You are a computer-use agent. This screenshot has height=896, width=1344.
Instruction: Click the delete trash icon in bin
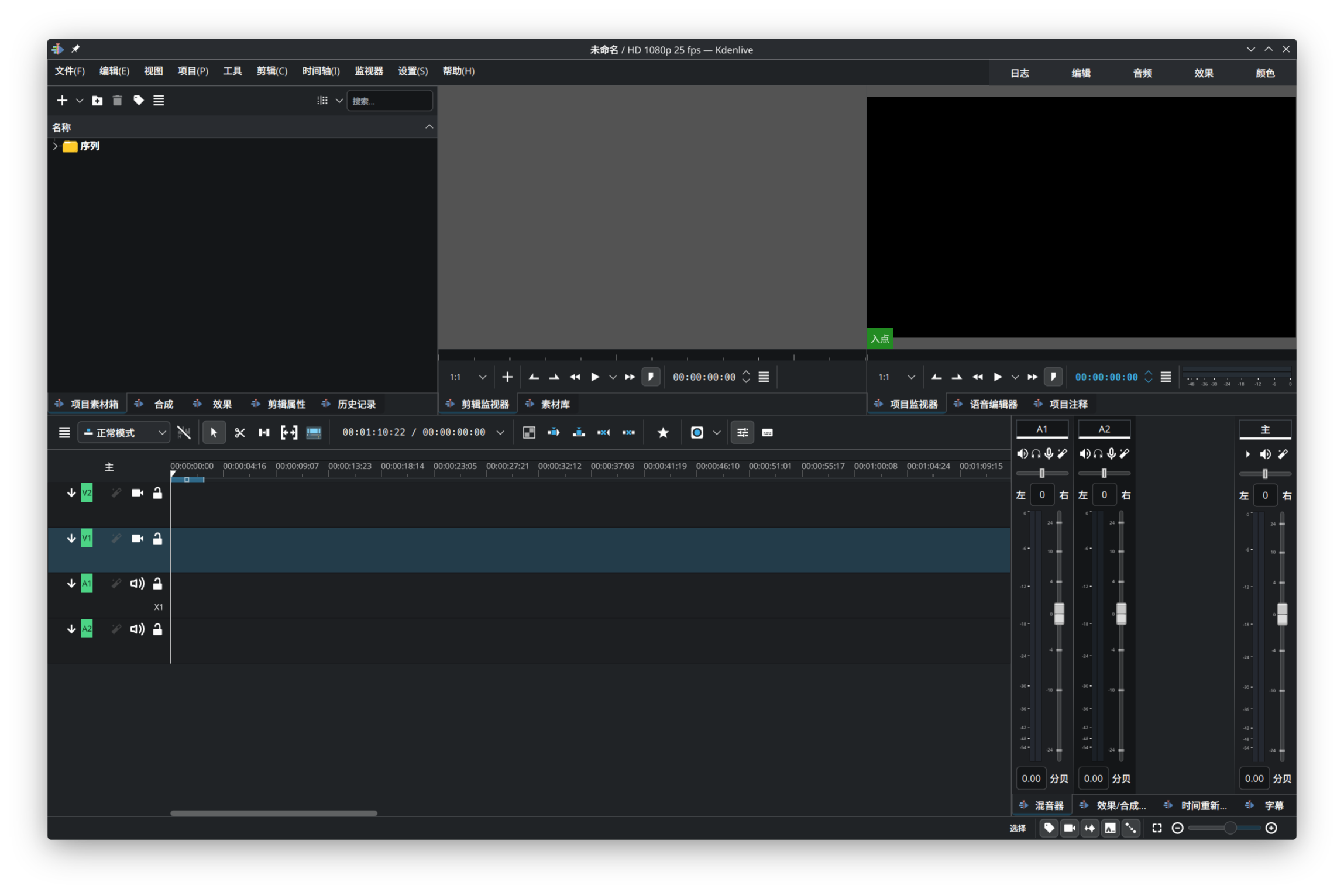click(117, 101)
